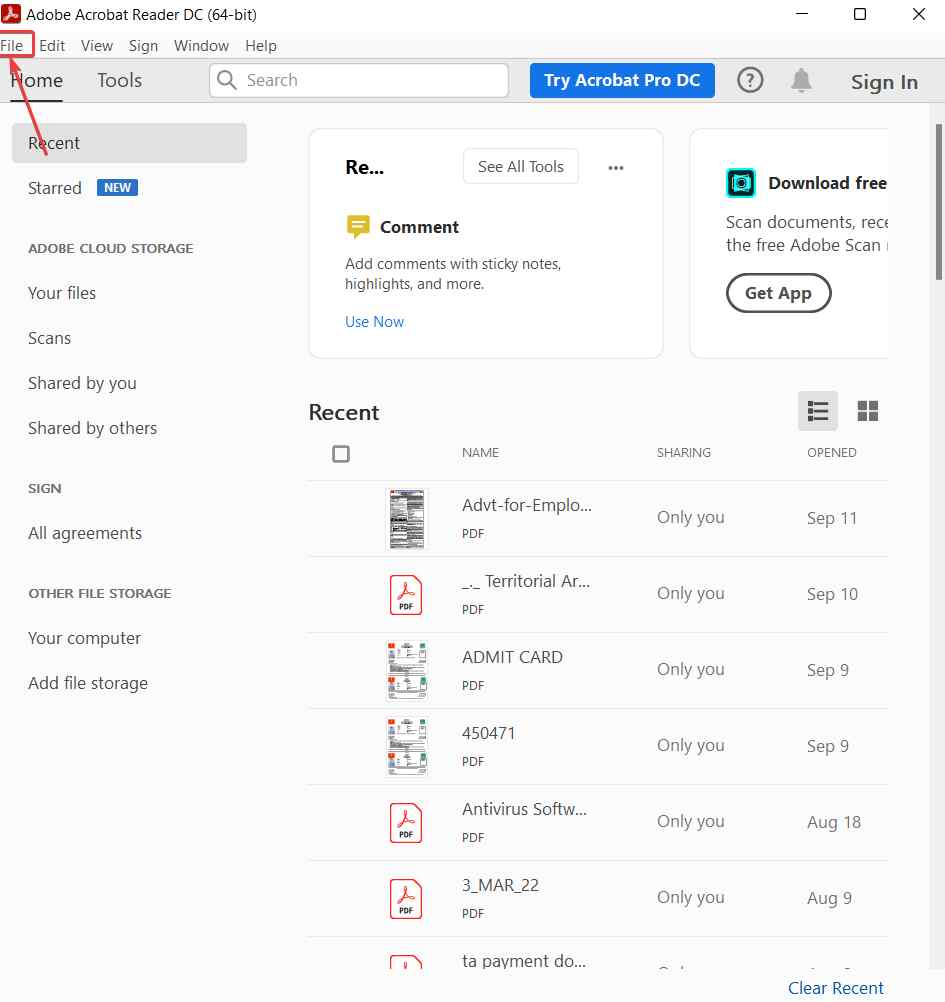Click the SHARING column header
This screenshot has height=1002, width=945.
click(684, 452)
